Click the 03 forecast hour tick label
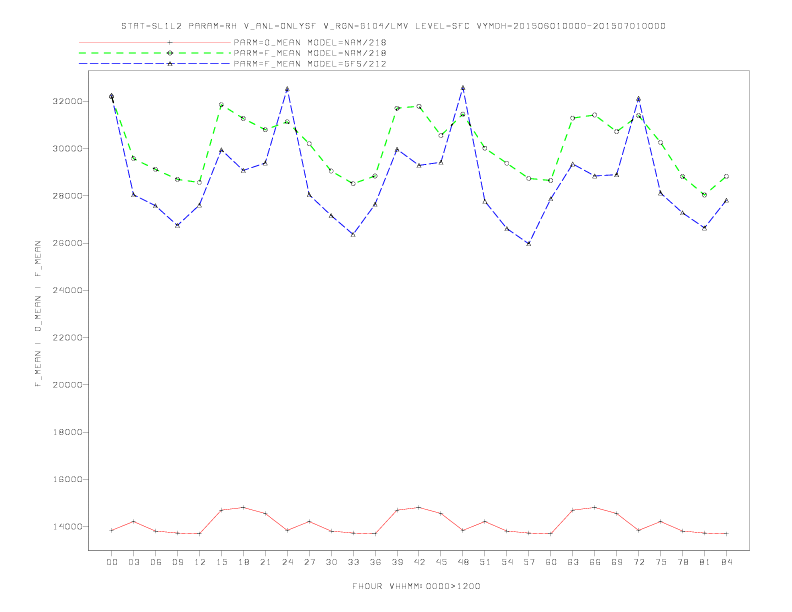This screenshot has height=612, width=792. [x=133, y=562]
